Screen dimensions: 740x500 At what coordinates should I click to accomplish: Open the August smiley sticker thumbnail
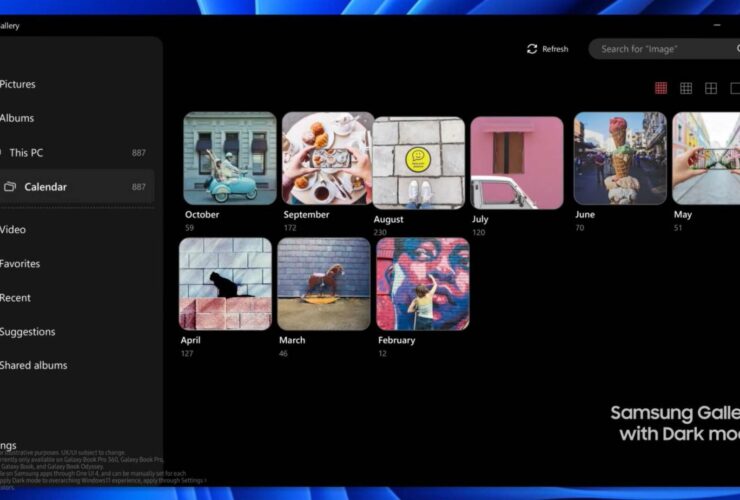click(x=419, y=163)
